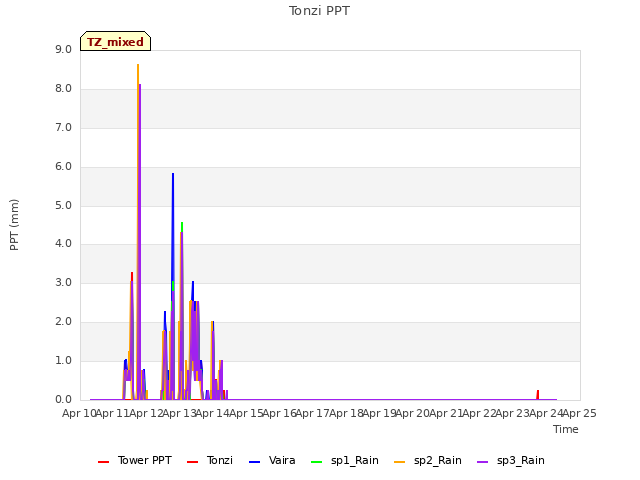Click the red Tower PPT legend color marker
Screen dimensions: 640x480
pos(104,462)
